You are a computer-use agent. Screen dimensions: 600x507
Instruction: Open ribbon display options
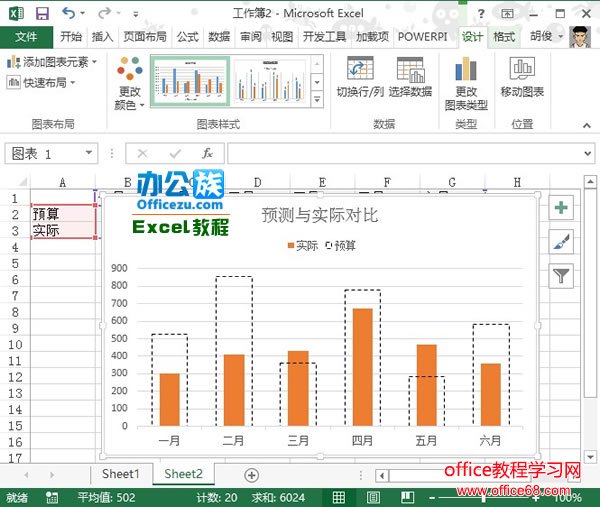[x=507, y=14]
